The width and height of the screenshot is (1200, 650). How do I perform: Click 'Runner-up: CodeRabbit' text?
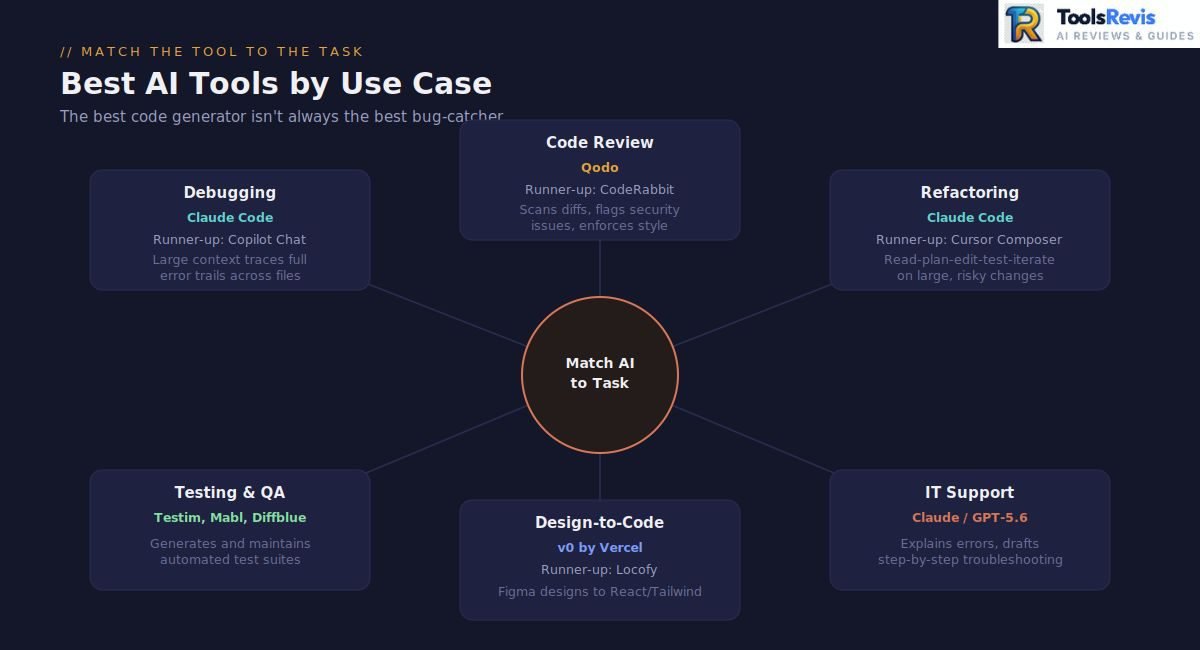pyautogui.click(x=600, y=190)
